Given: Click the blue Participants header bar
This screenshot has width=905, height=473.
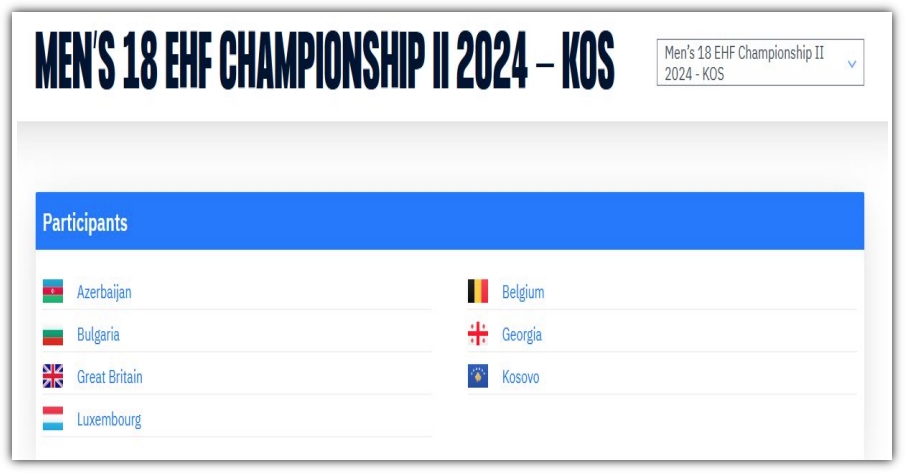Looking at the screenshot, I should click(450, 221).
